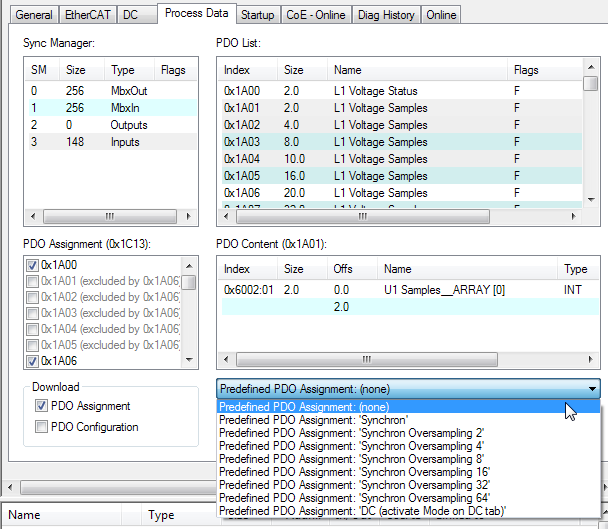Open the Online tab

click(441, 15)
